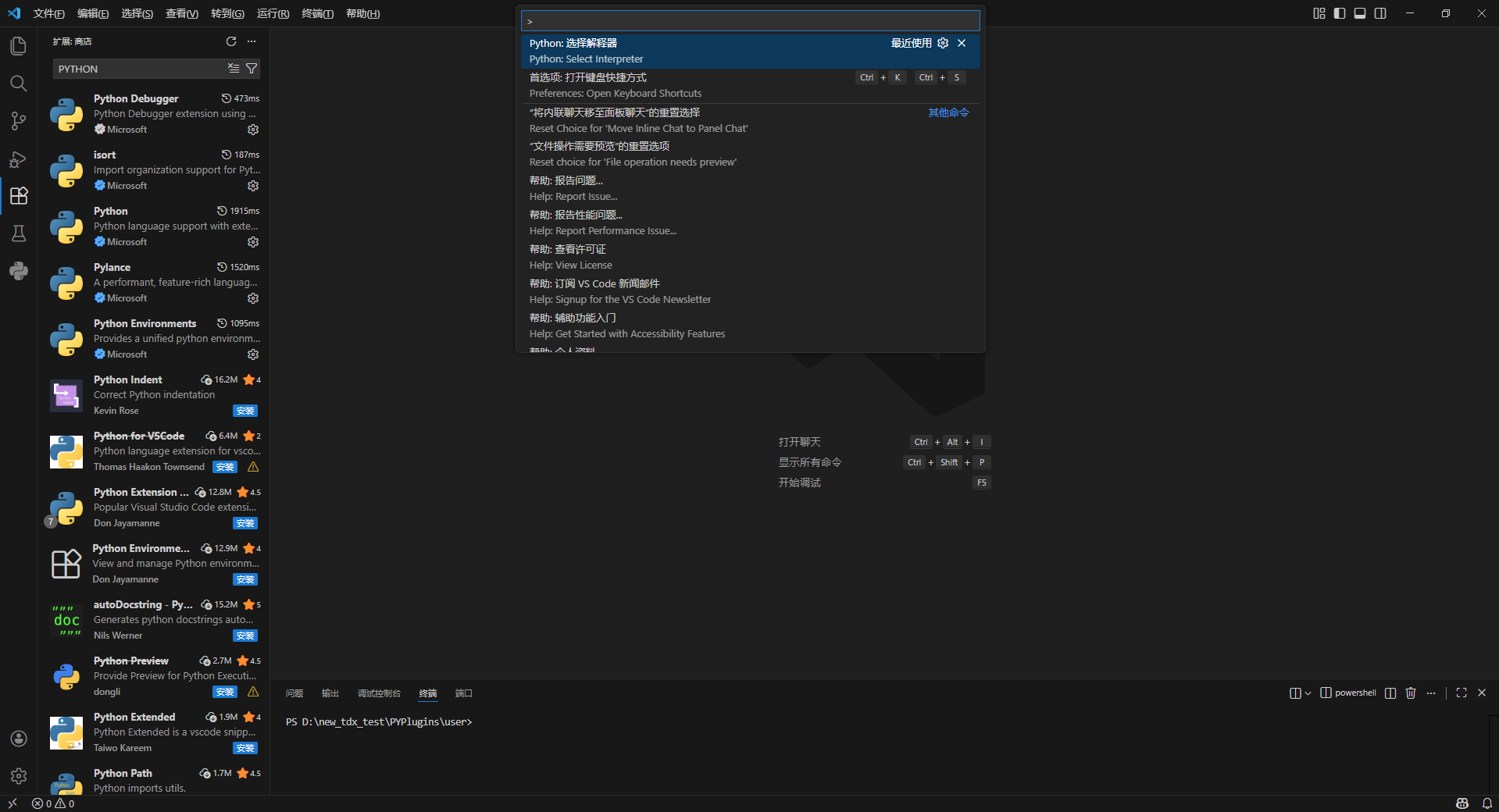Switch to the 输出 panel tab
This screenshot has height=812, width=1499.
(330, 693)
